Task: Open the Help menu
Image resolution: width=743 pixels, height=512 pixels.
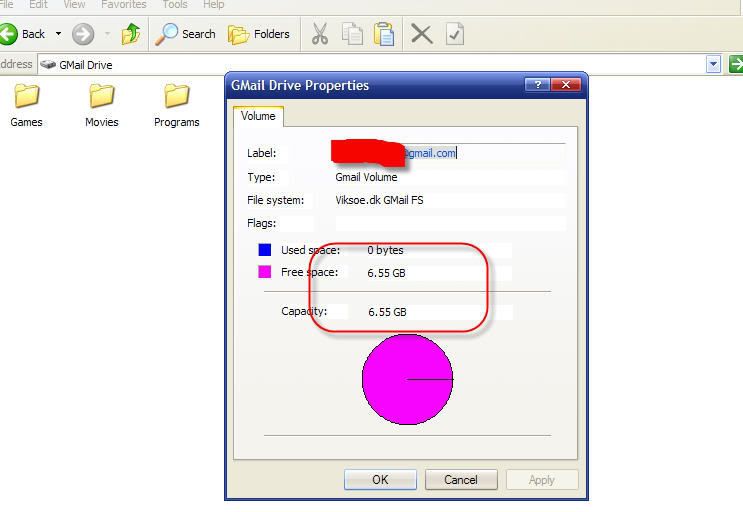Action: [213, 4]
